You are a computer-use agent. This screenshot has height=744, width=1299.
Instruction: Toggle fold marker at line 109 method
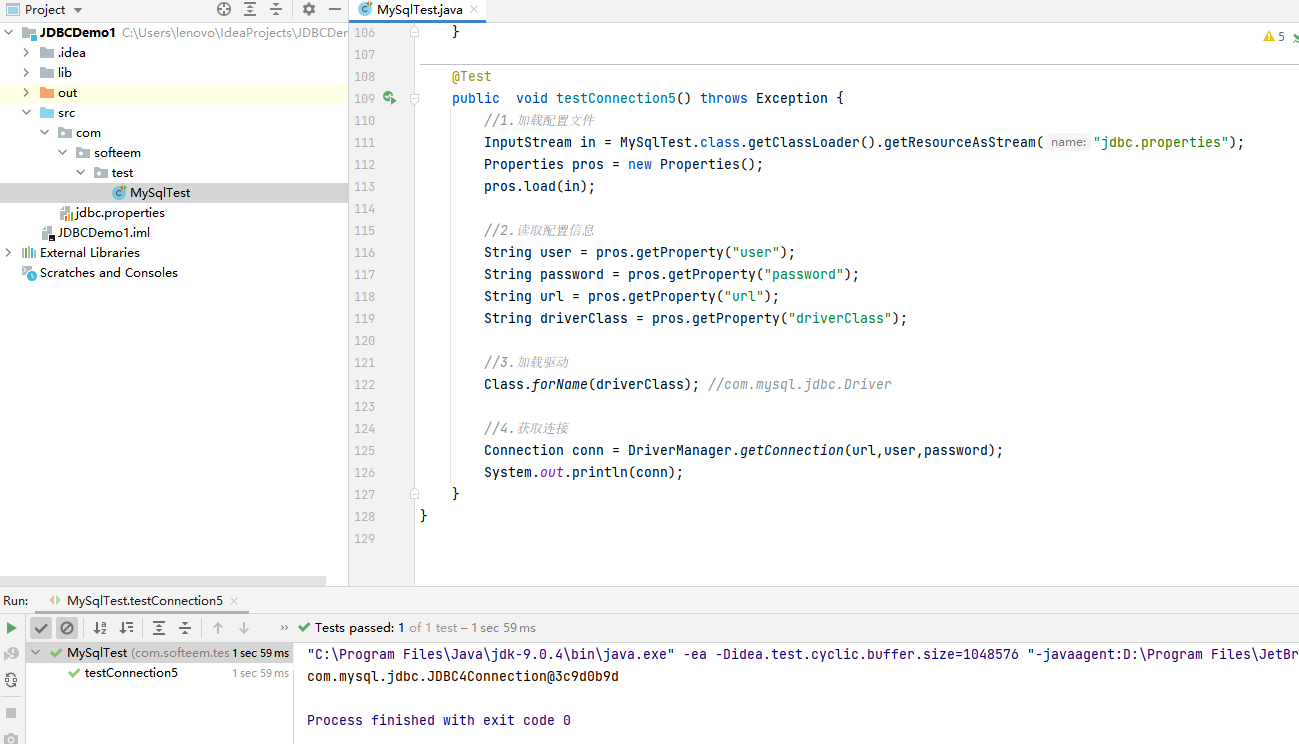tap(414, 98)
